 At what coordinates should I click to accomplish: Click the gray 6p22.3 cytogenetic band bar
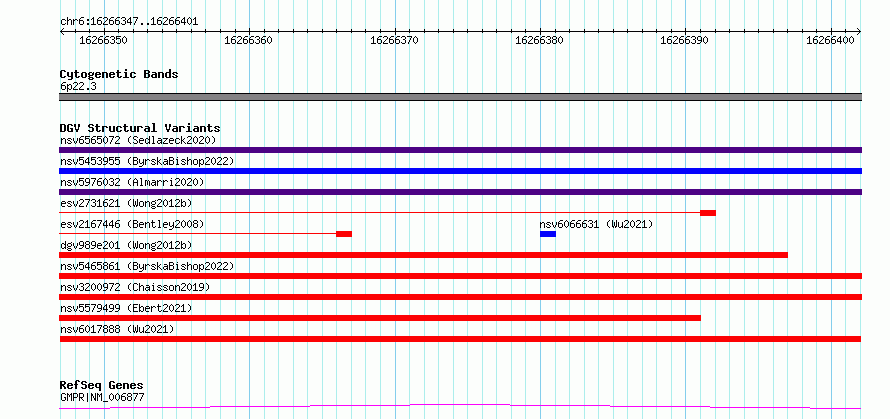(460, 97)
